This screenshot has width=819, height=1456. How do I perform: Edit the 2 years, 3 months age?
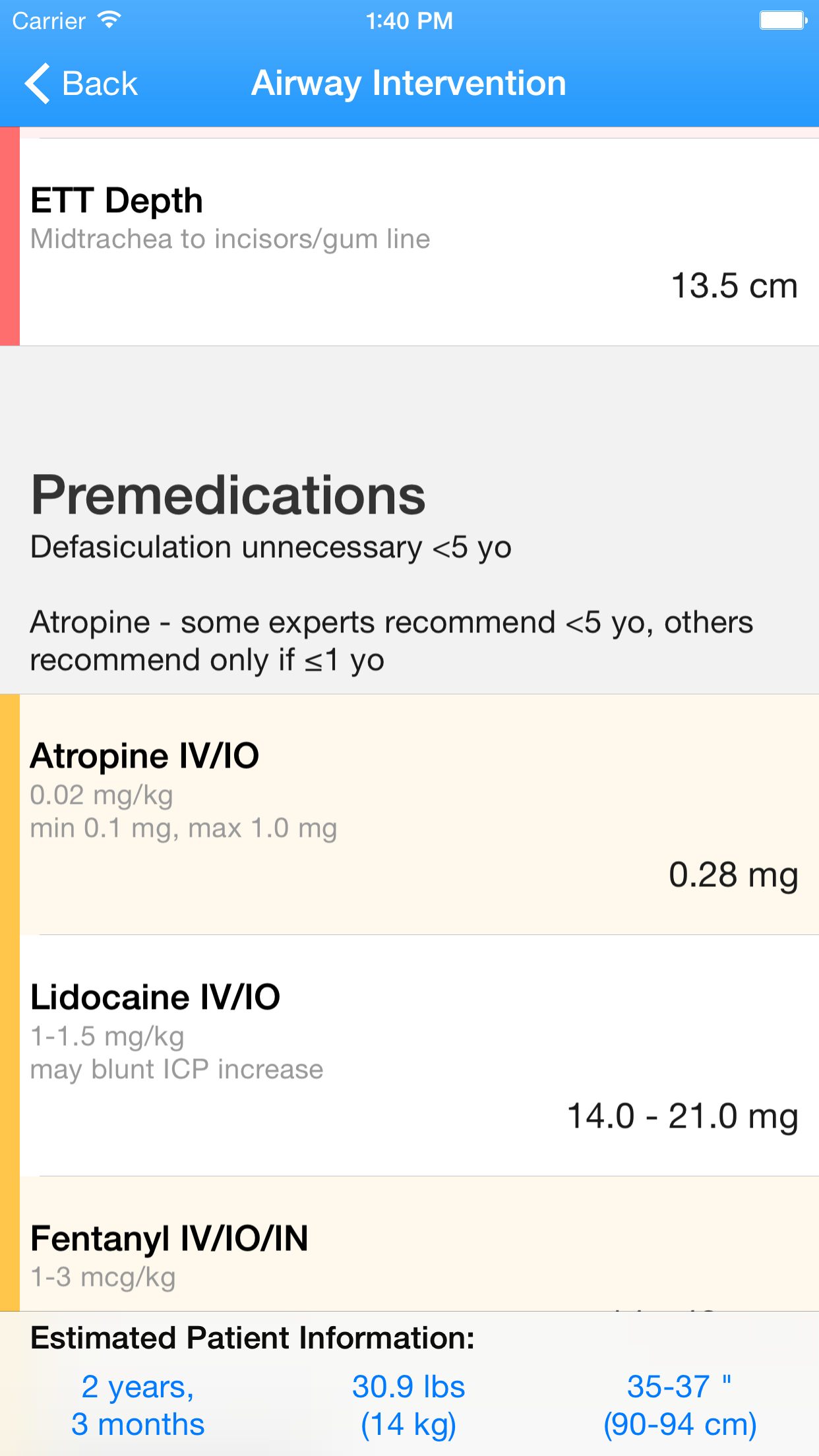(138, 1405)
